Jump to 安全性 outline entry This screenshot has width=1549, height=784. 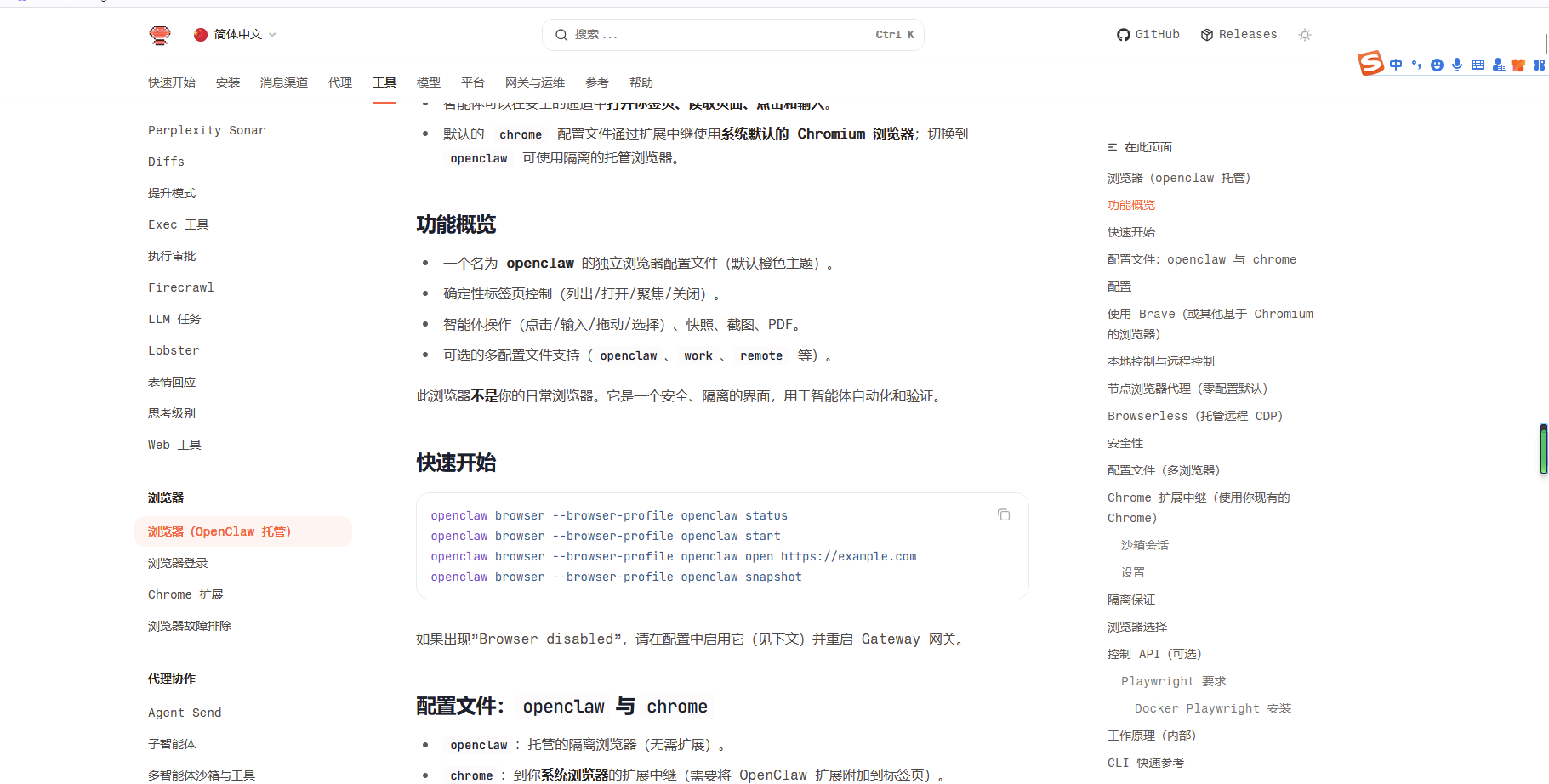point(1125,443)
